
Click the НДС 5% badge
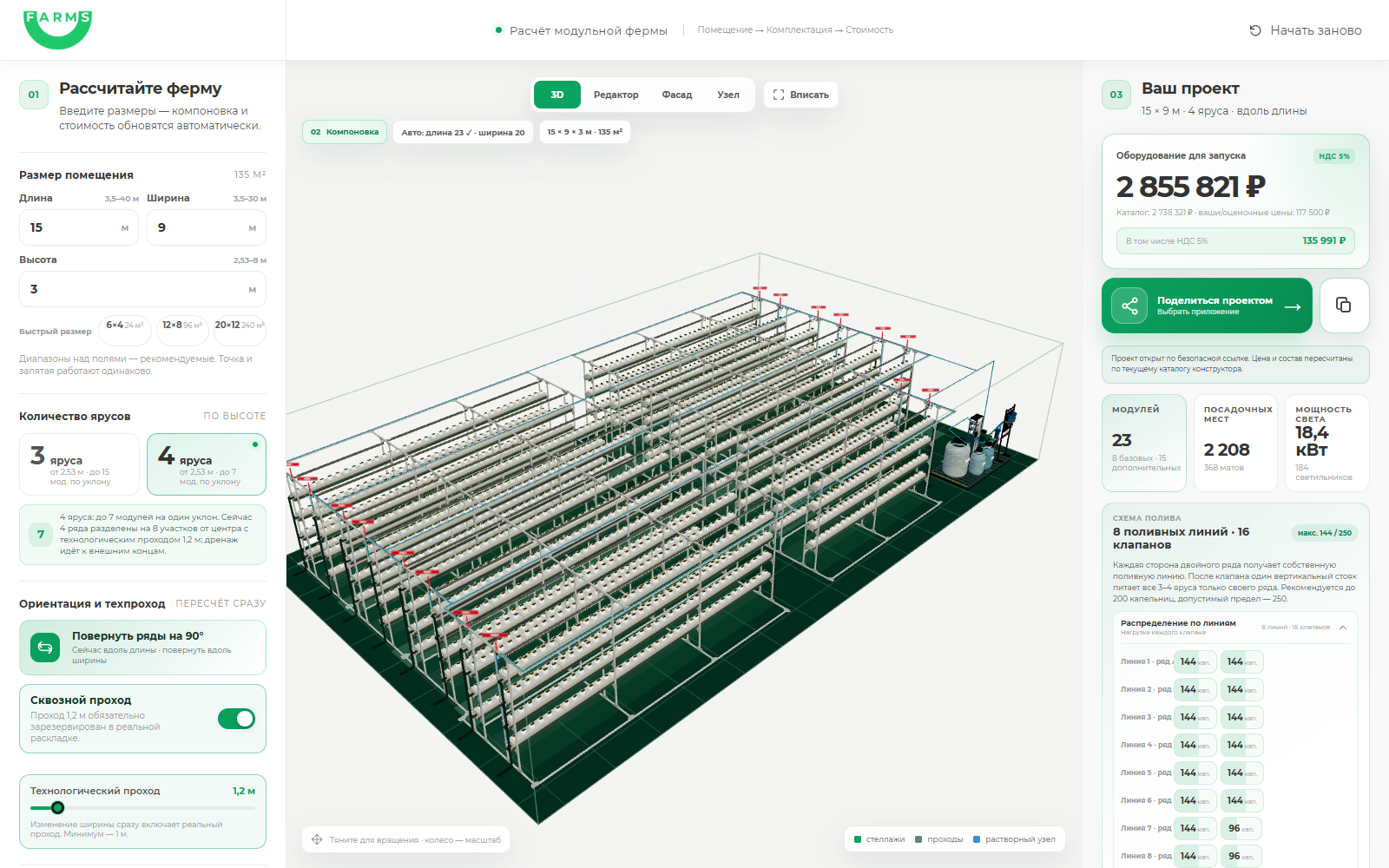click(1334, 156)
